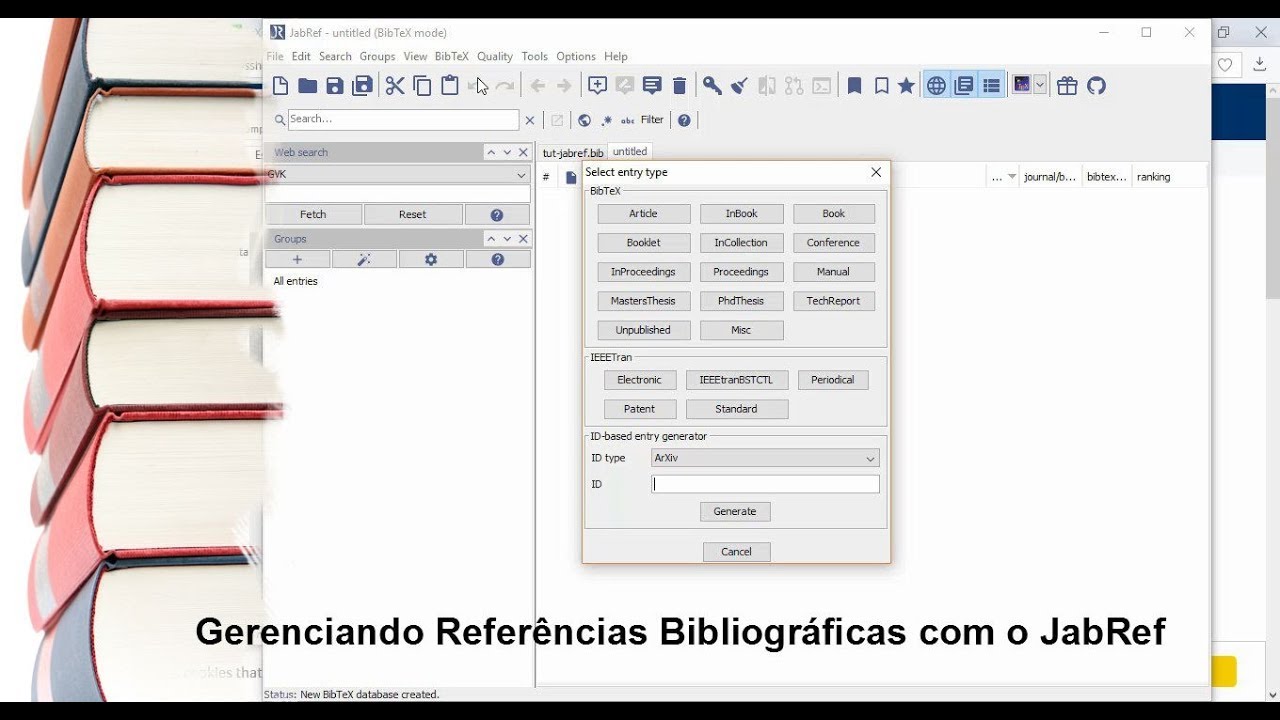Open search help question mark icon
Screen dimensions: 1280x720
(684, 120)
